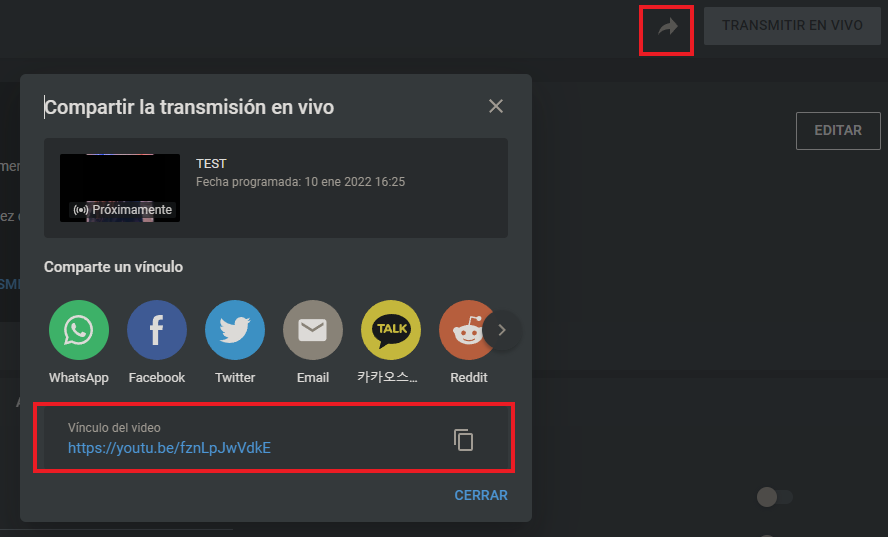The height and width of the screenshot is (537, 888).
Task: Share the link by Email
Action: pyautogui.click(x=313, y=330)
